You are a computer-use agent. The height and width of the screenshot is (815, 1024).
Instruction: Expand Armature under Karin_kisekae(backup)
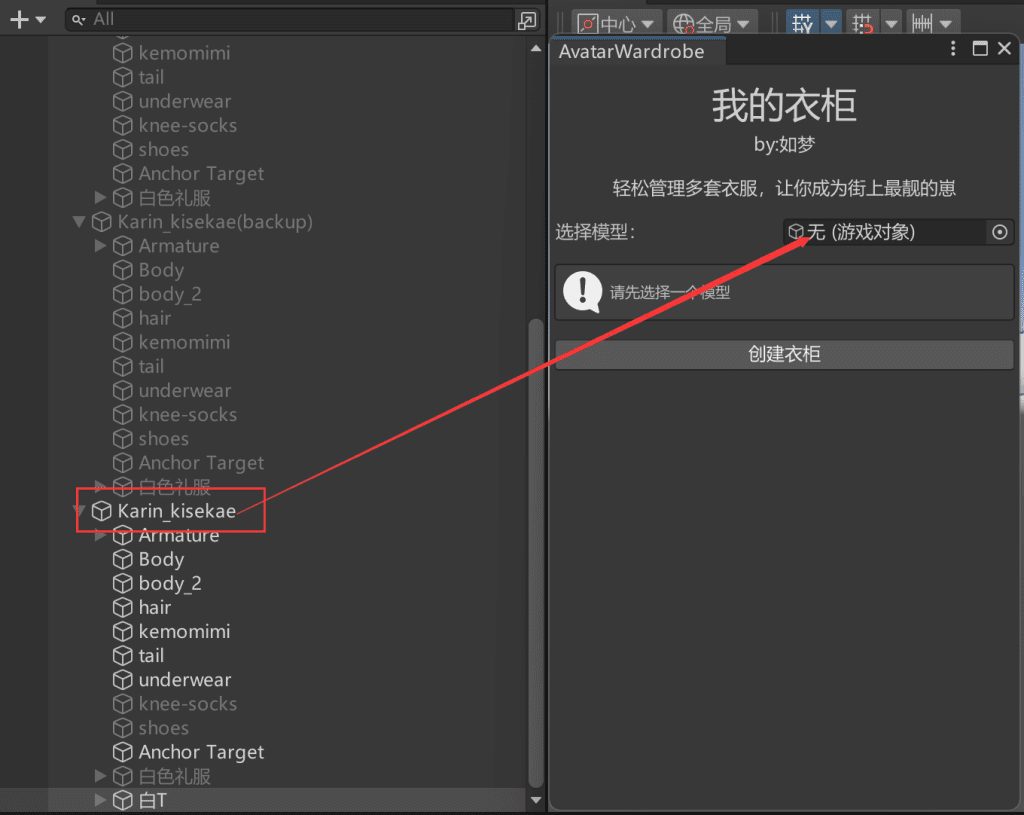[100, 246]
